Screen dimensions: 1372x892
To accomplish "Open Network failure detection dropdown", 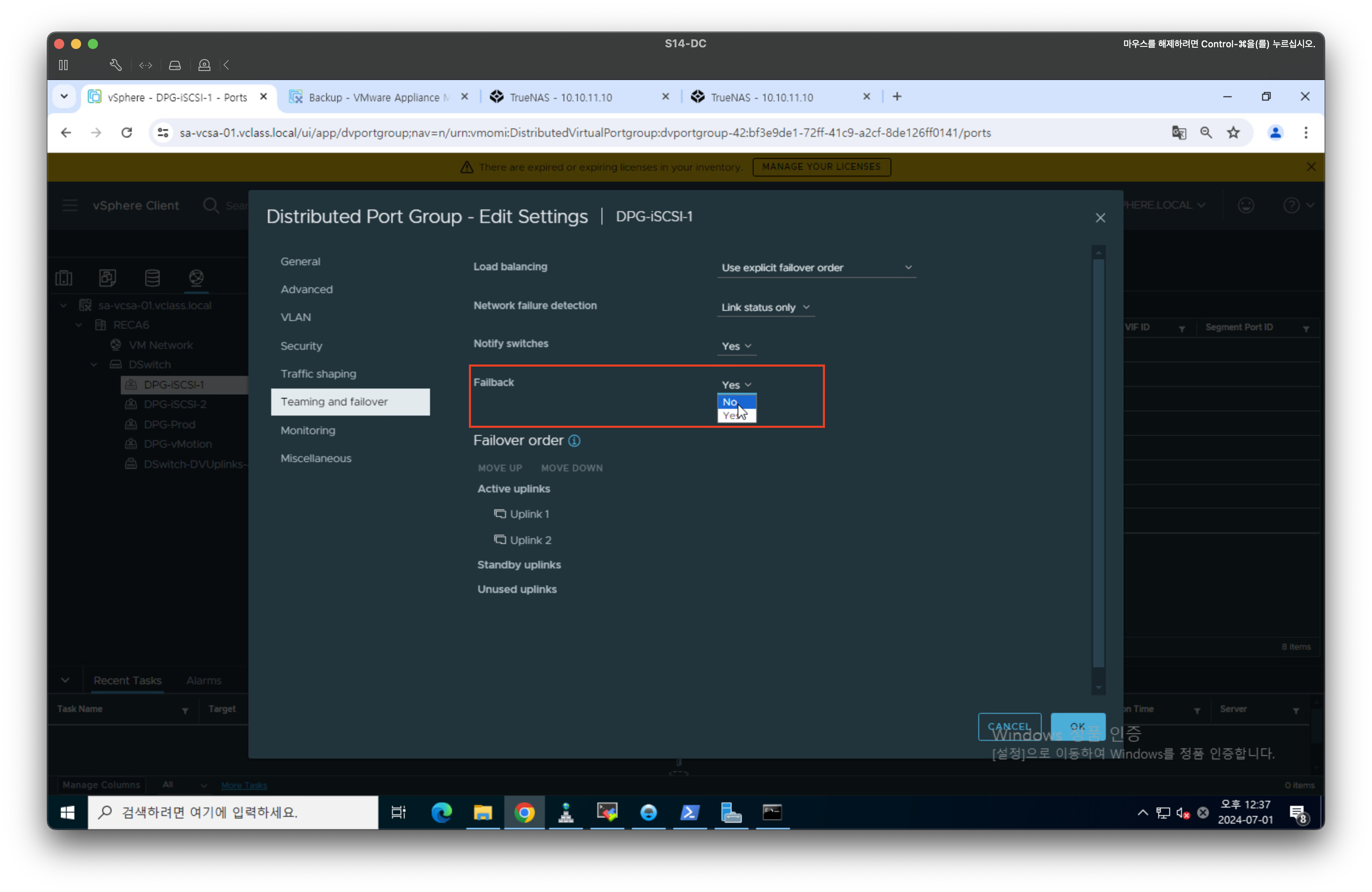I will [765, 308].
